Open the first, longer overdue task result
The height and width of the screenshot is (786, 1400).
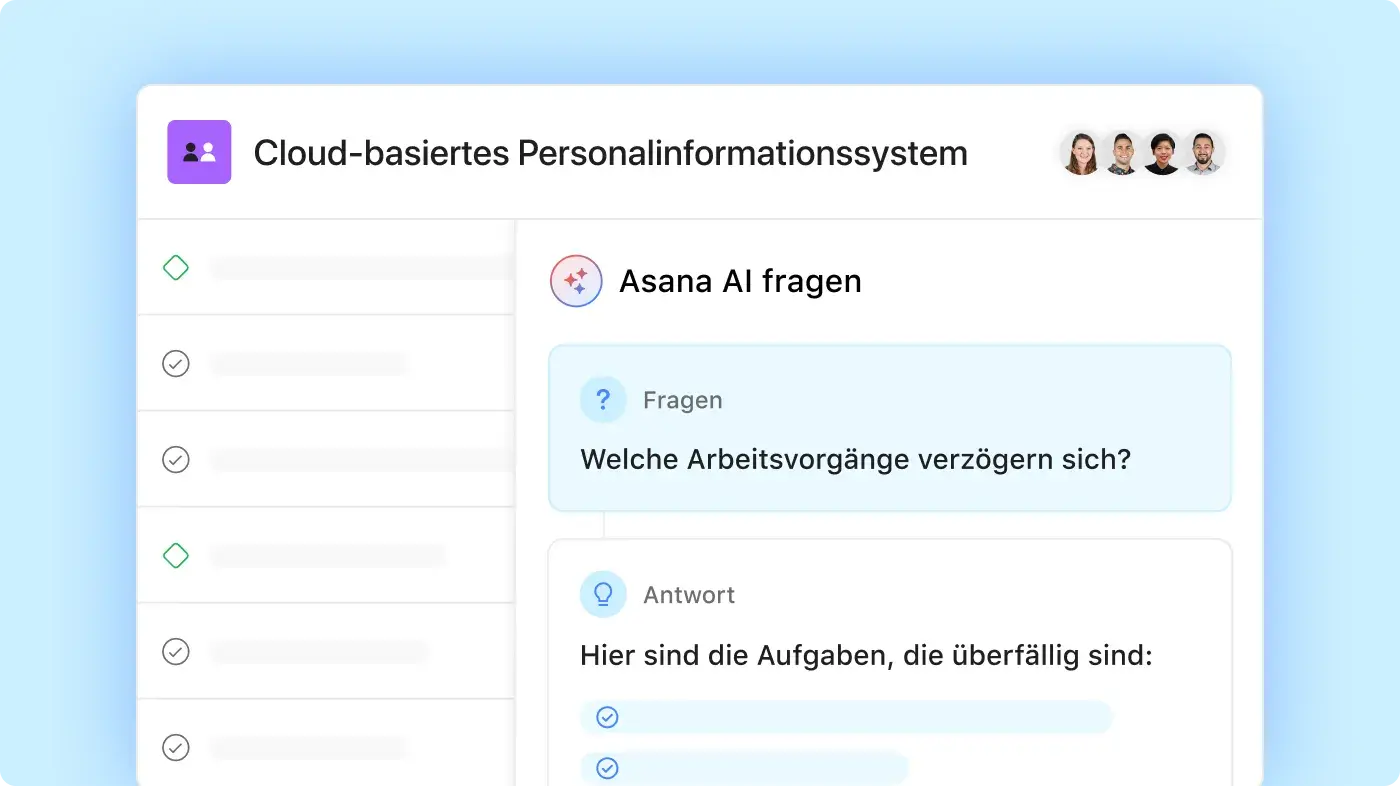[x=846, y=717]
